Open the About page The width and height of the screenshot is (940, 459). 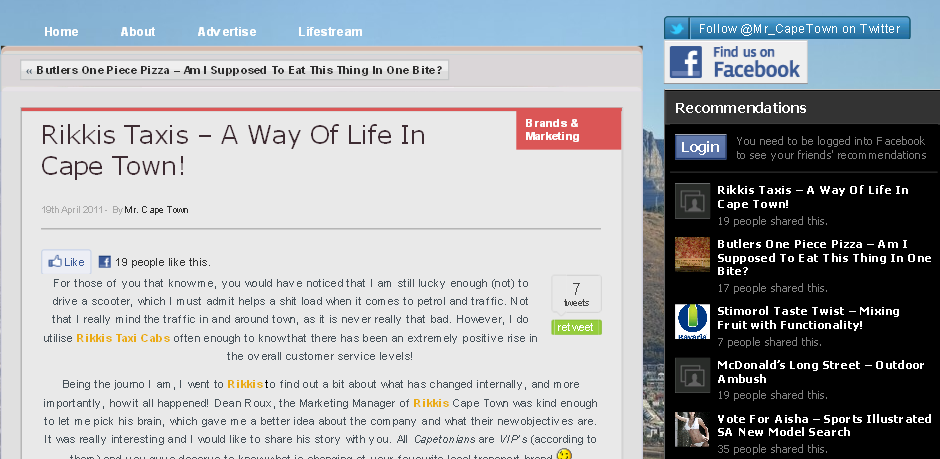[138, 32]
